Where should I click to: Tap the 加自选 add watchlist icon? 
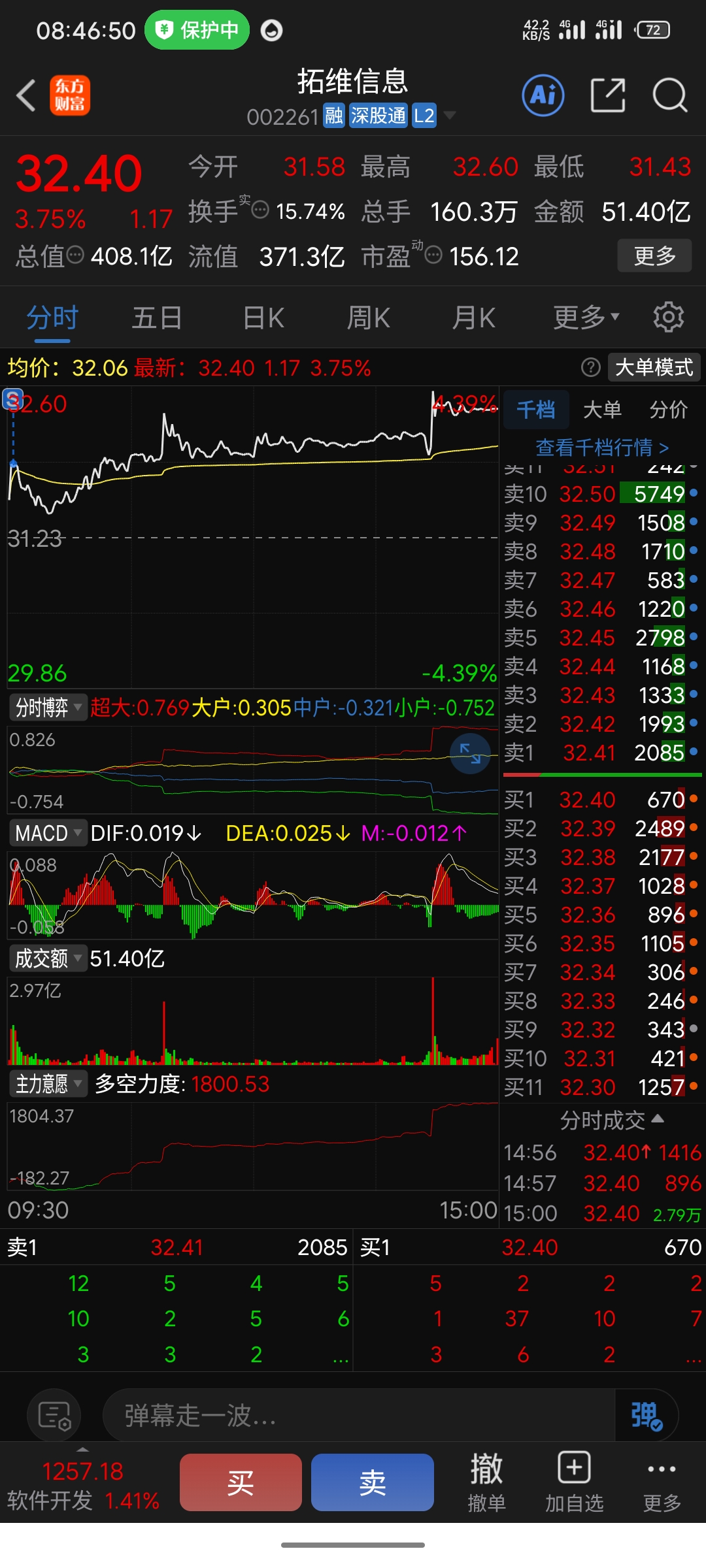tap(574, 1481)
